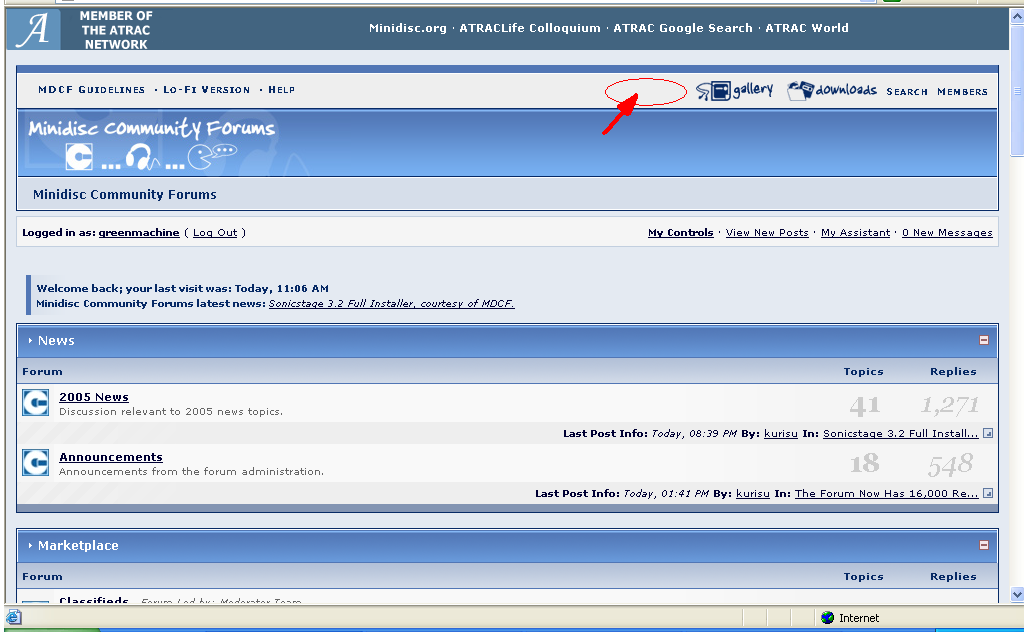The height and width of the screenshot is (640, 1024).
Task: Open the downloads icon link
Action: pyautogui.click(x=832, y=90)
